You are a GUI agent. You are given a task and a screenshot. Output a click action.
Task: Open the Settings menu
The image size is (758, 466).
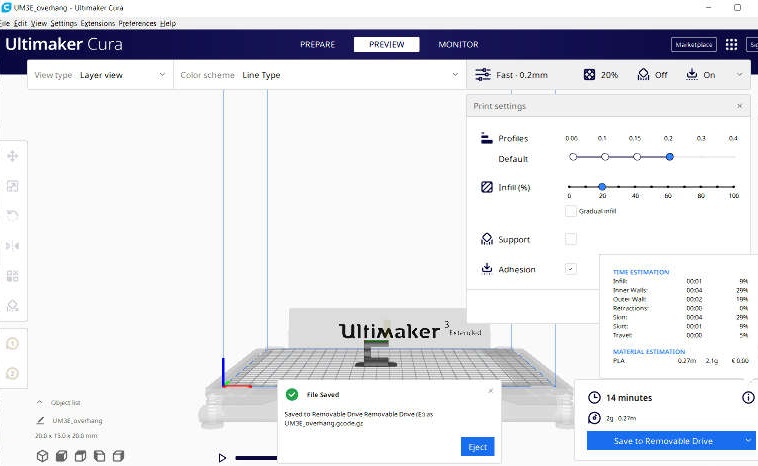[63, 23]
